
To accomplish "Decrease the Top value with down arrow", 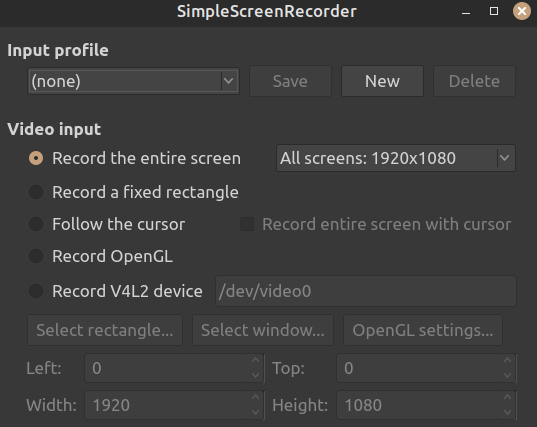I will pos(508,375).
